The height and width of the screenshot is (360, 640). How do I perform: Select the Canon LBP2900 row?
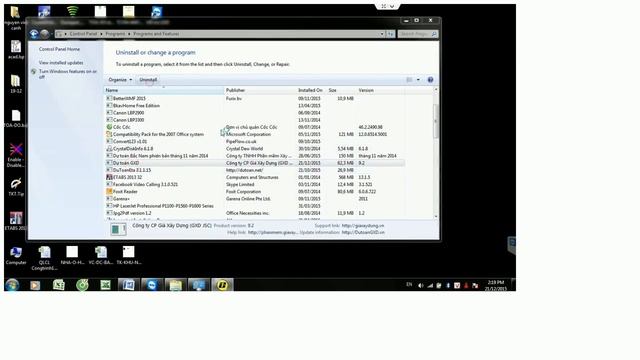pos(255,113)
